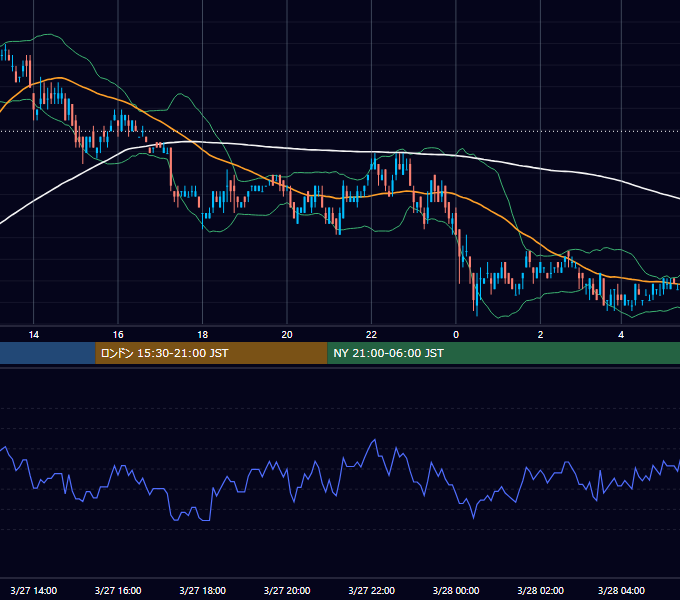Click the '0' hour label on the price chart axis
The height and width of the screenshot is (600, 680).
click(x=456, y=335)
